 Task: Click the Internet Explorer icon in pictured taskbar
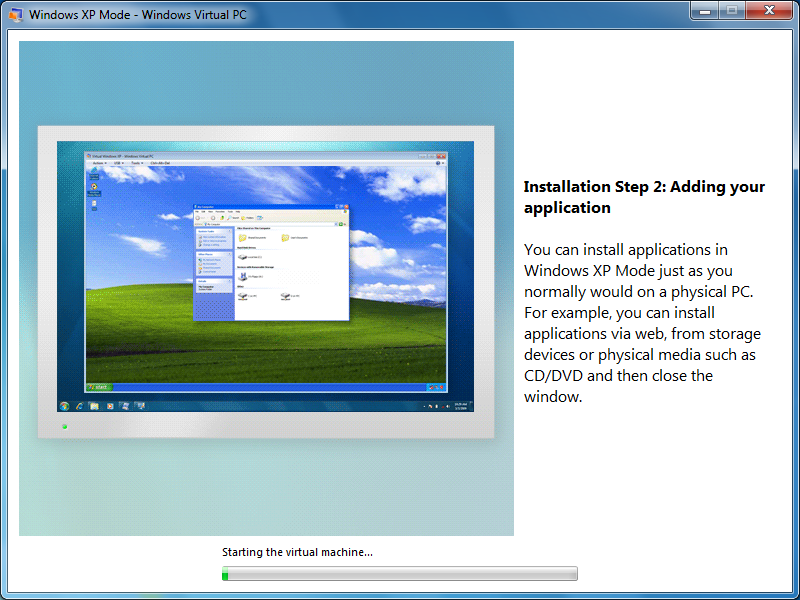point(79,406)
